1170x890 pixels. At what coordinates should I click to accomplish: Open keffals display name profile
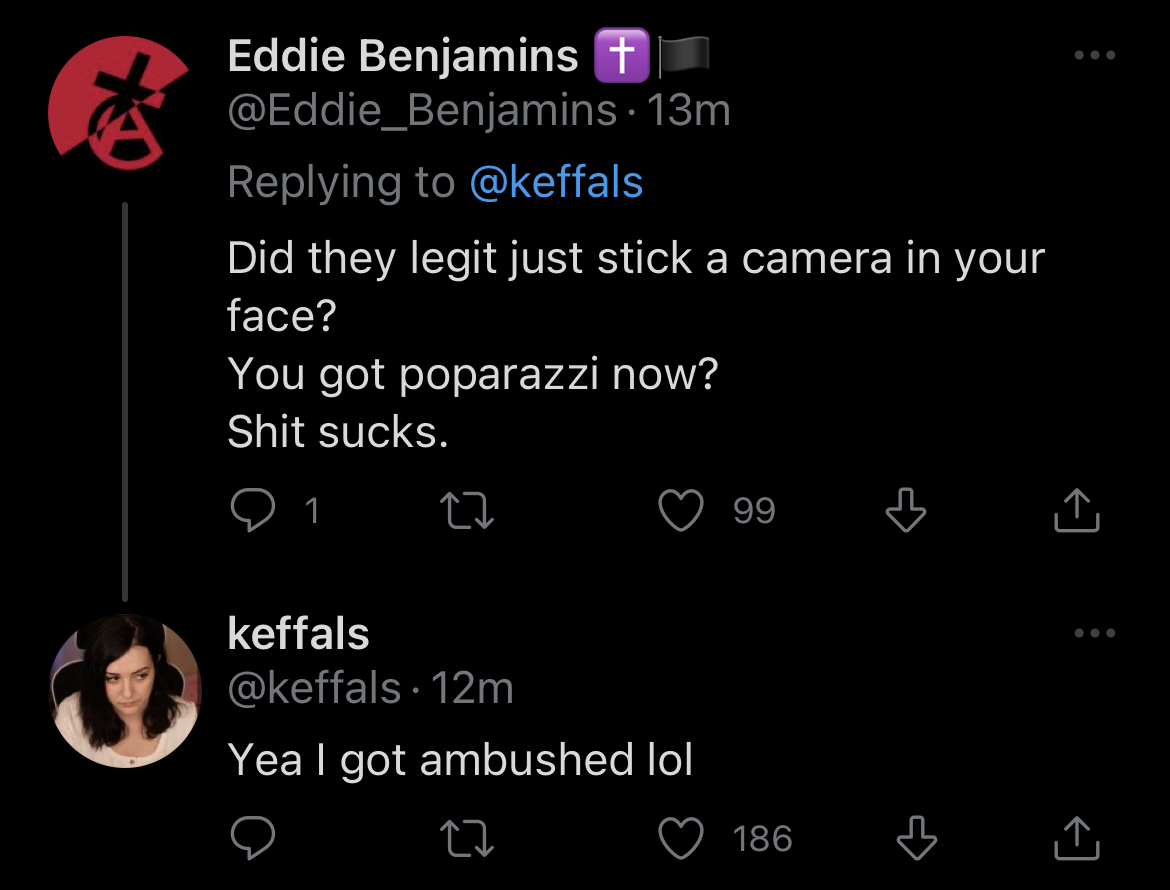click(298, 633)
